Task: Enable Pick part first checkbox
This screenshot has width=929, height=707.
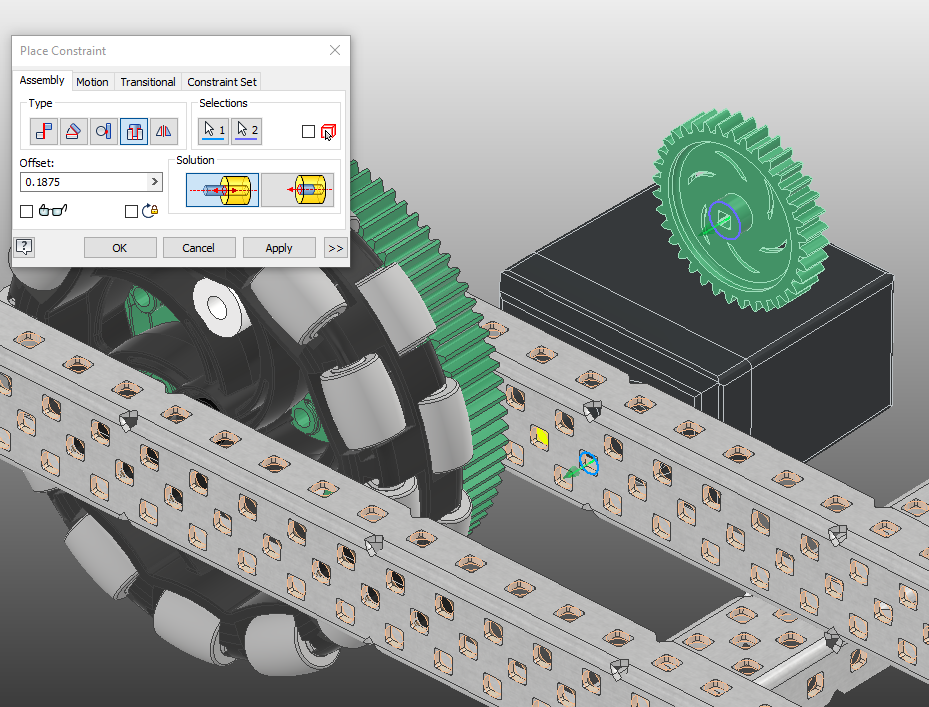Action: (308, 132)
